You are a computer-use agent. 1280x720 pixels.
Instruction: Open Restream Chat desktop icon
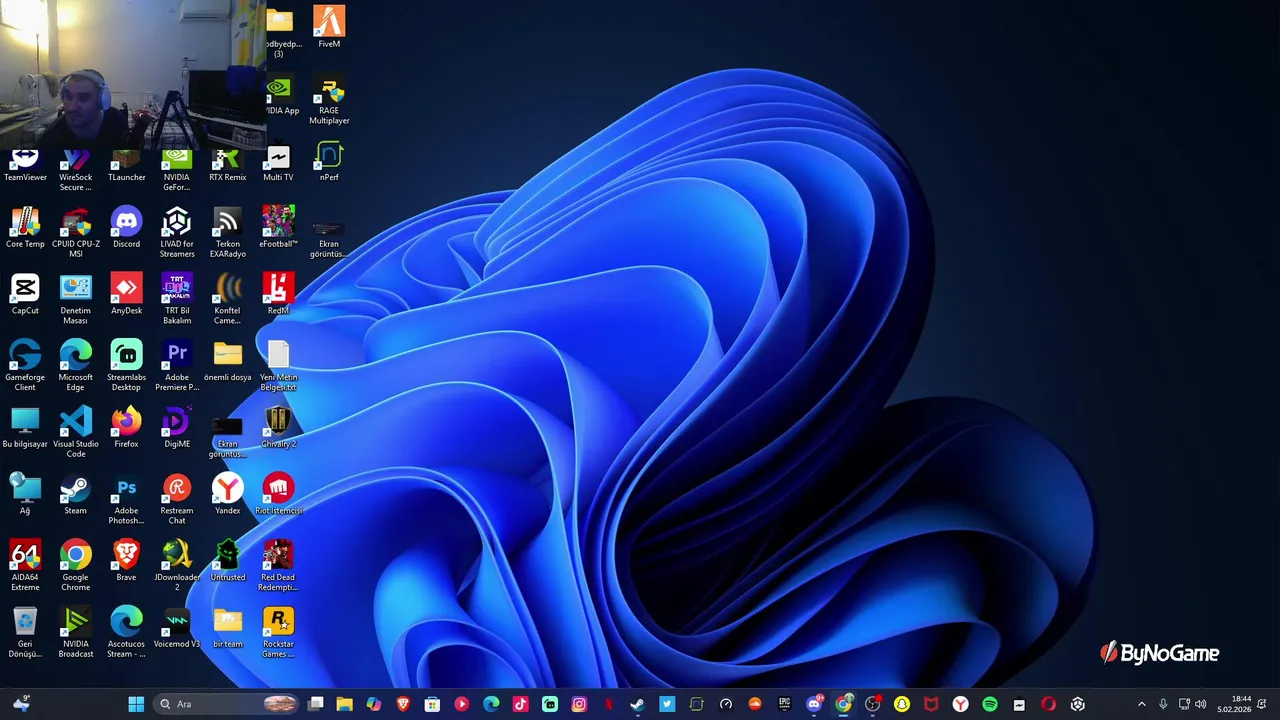(x=177, y=499)
